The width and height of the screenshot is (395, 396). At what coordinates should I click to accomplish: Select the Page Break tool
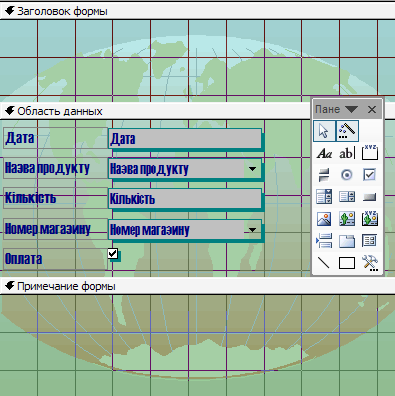pos(324,241)
